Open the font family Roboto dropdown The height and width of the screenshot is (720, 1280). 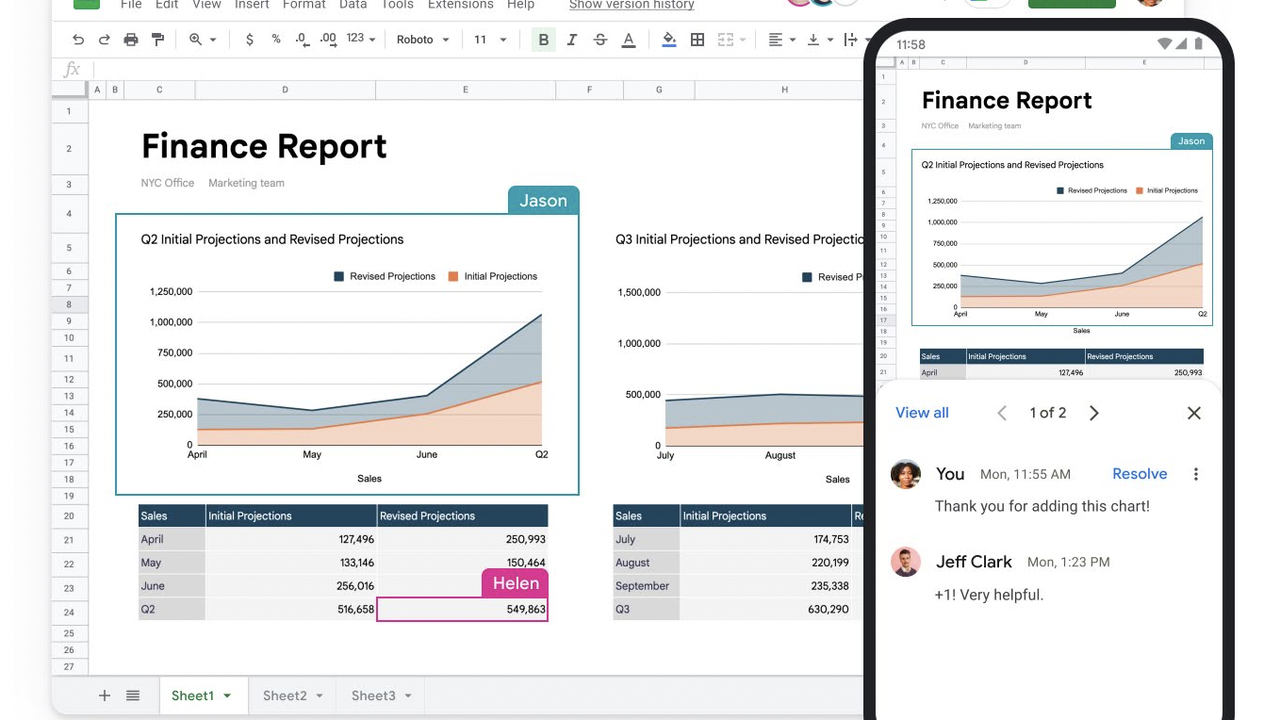(x=420, y=39)
